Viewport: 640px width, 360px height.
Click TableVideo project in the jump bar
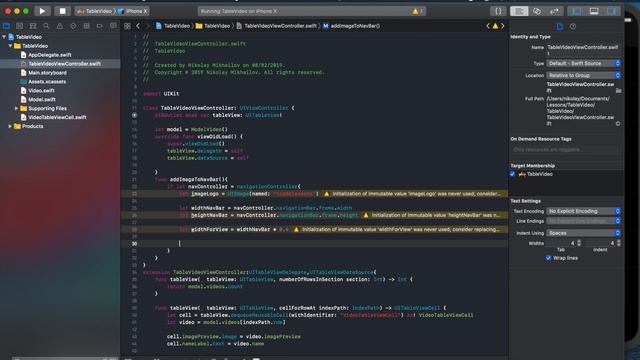173,26
